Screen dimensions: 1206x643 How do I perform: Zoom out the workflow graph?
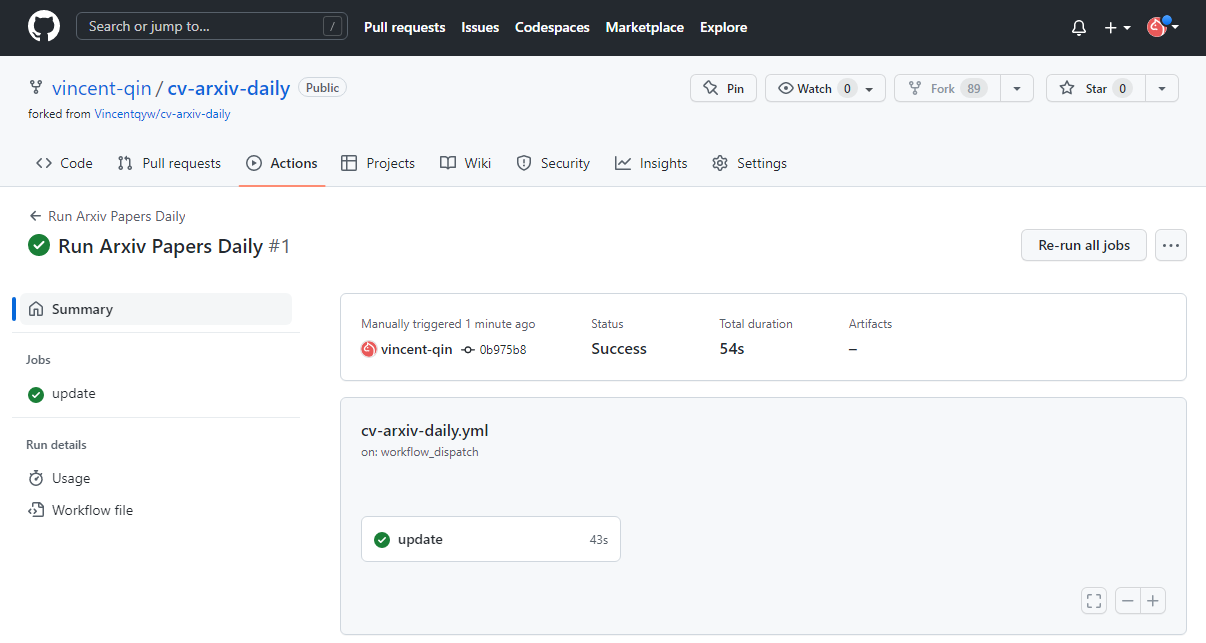point(1128,601)
